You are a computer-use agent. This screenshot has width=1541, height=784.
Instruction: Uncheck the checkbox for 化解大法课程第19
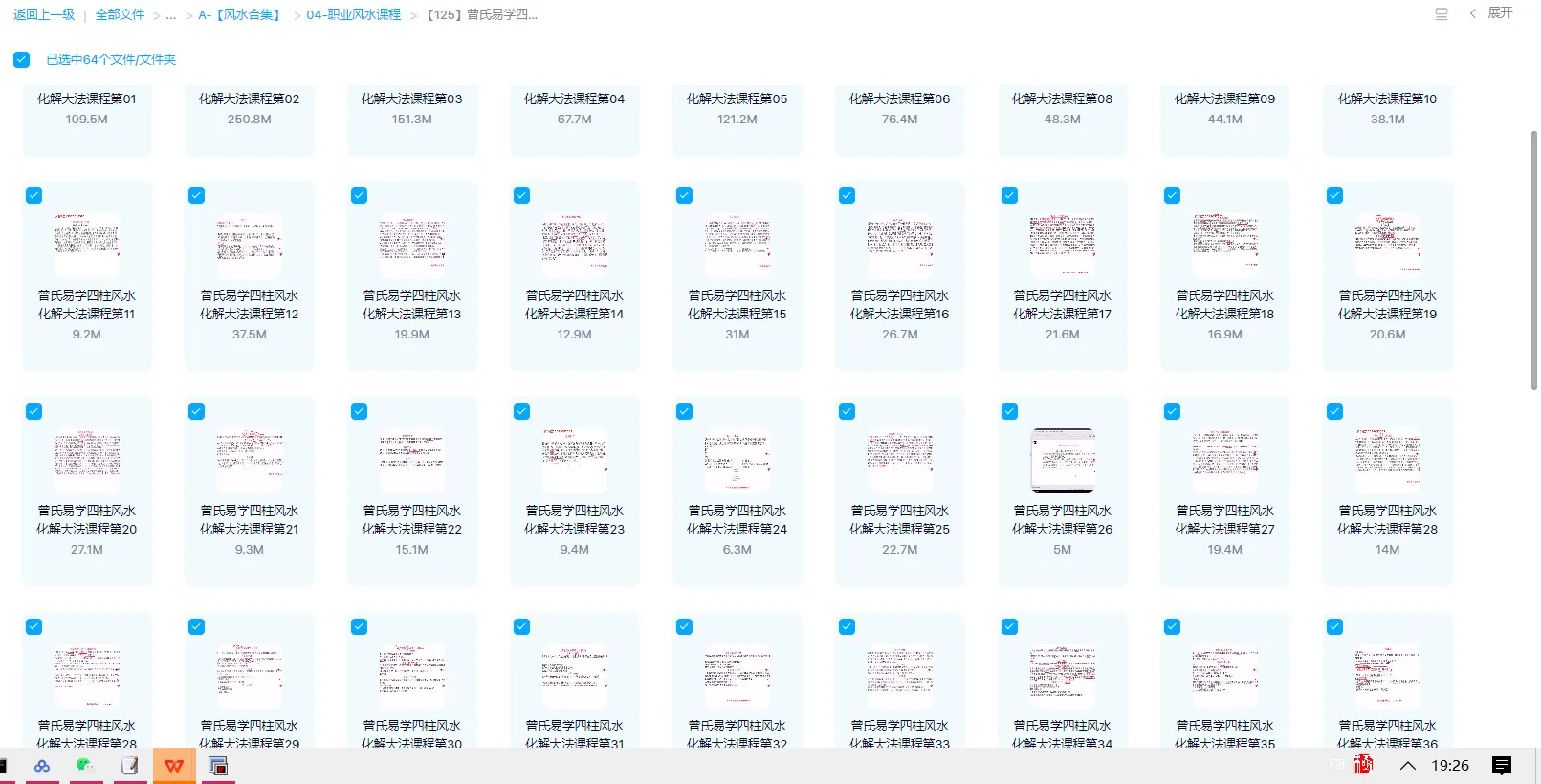coord(1335,195)
